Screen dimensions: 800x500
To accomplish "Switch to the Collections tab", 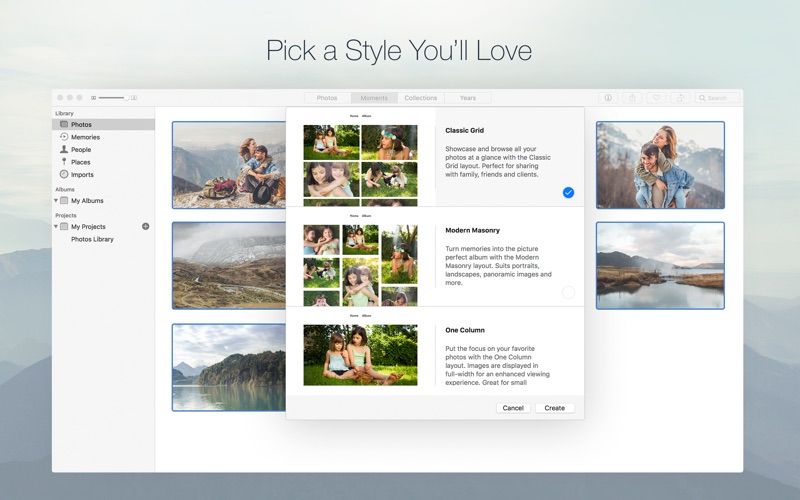I will 420,98.
